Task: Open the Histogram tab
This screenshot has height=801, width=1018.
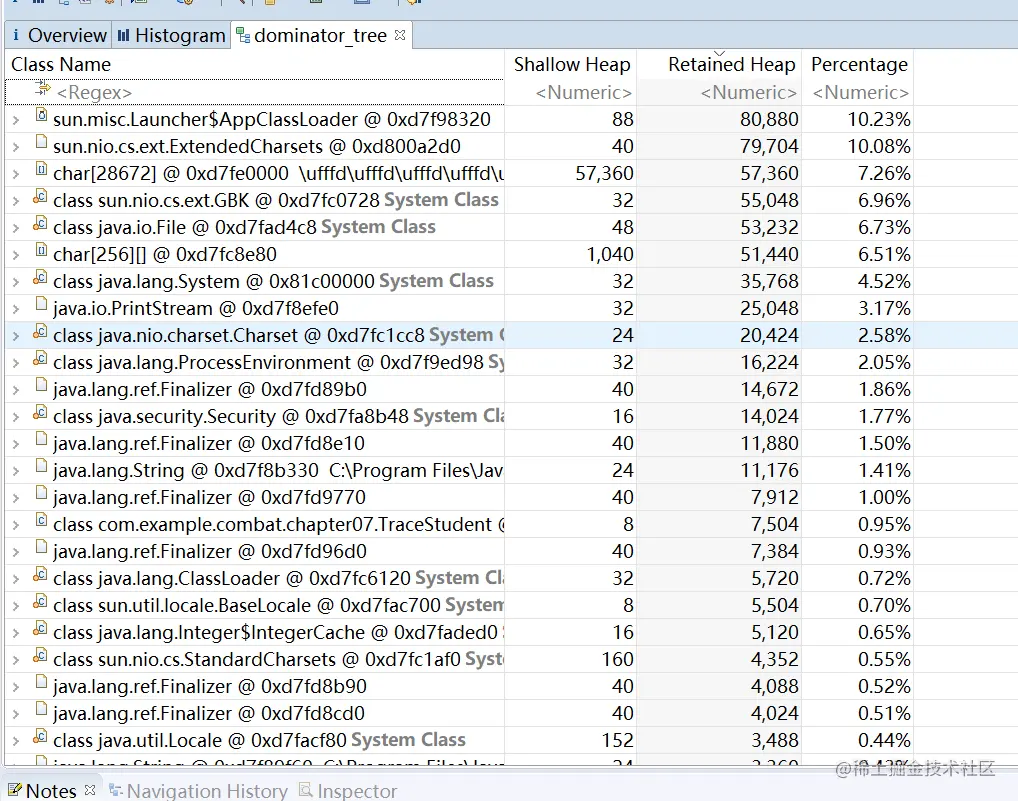Action: click(171, 35)
